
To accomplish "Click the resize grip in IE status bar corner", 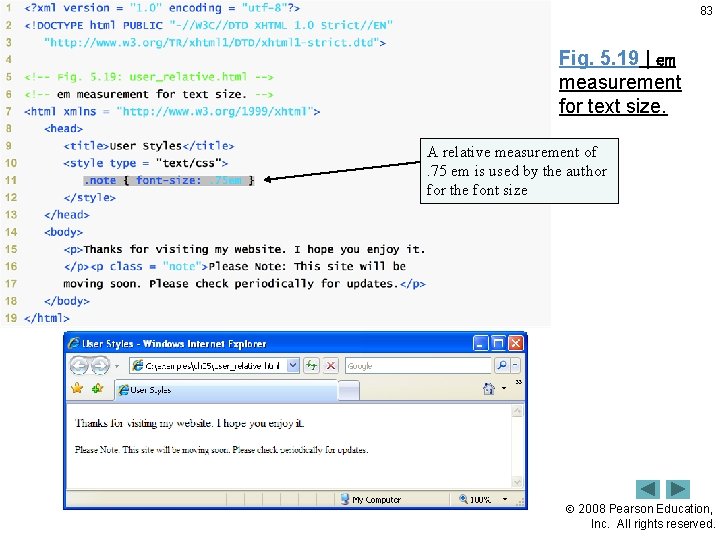I will point(521,501).
